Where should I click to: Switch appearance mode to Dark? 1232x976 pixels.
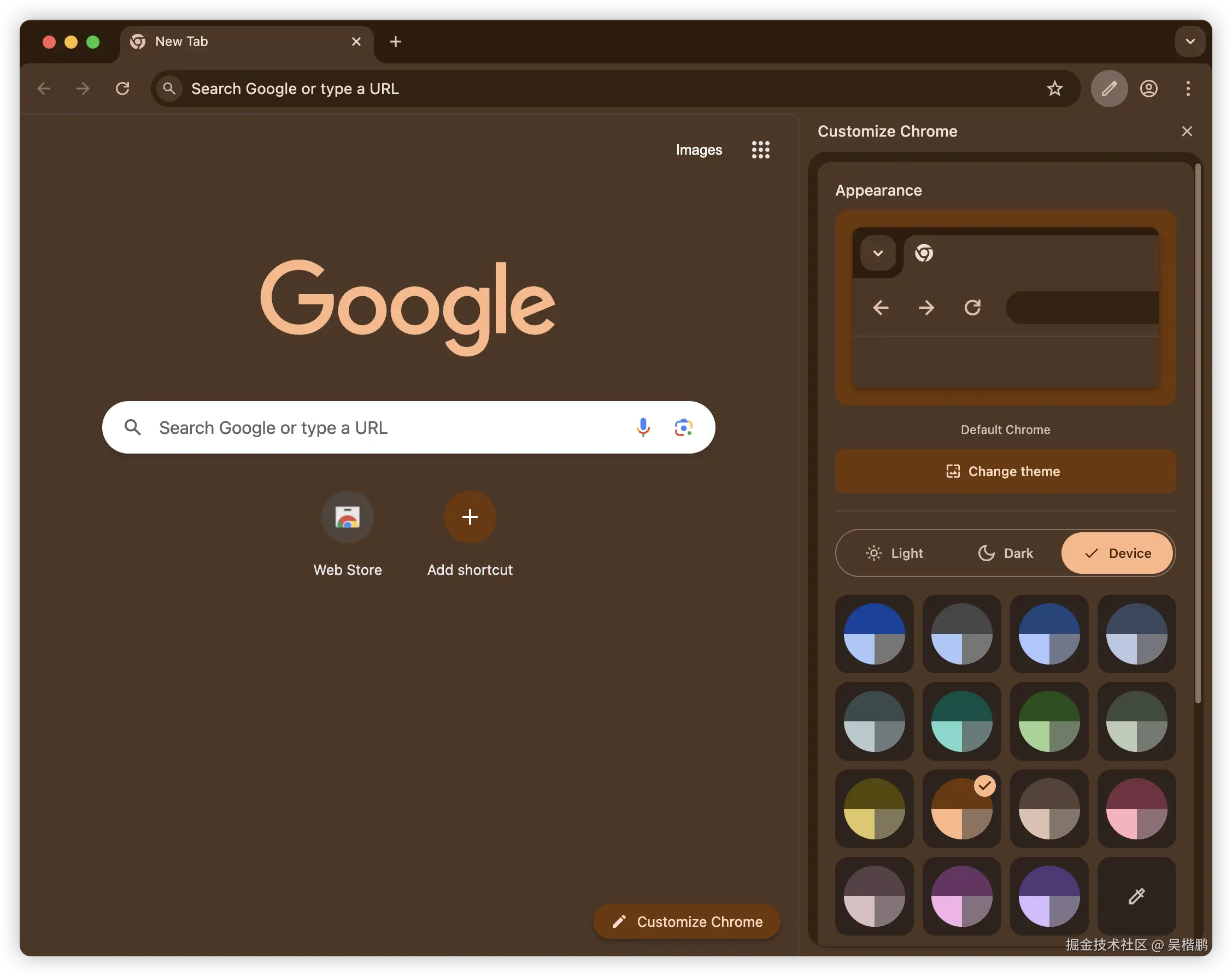tap(1006, 553)
